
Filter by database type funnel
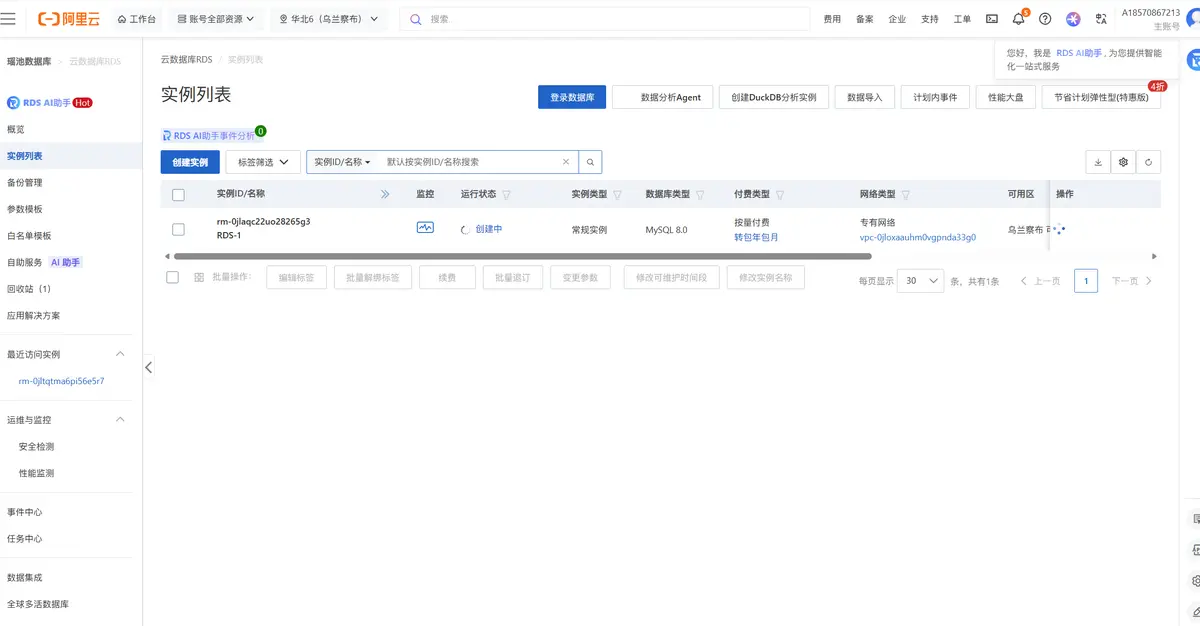(700, 195)
